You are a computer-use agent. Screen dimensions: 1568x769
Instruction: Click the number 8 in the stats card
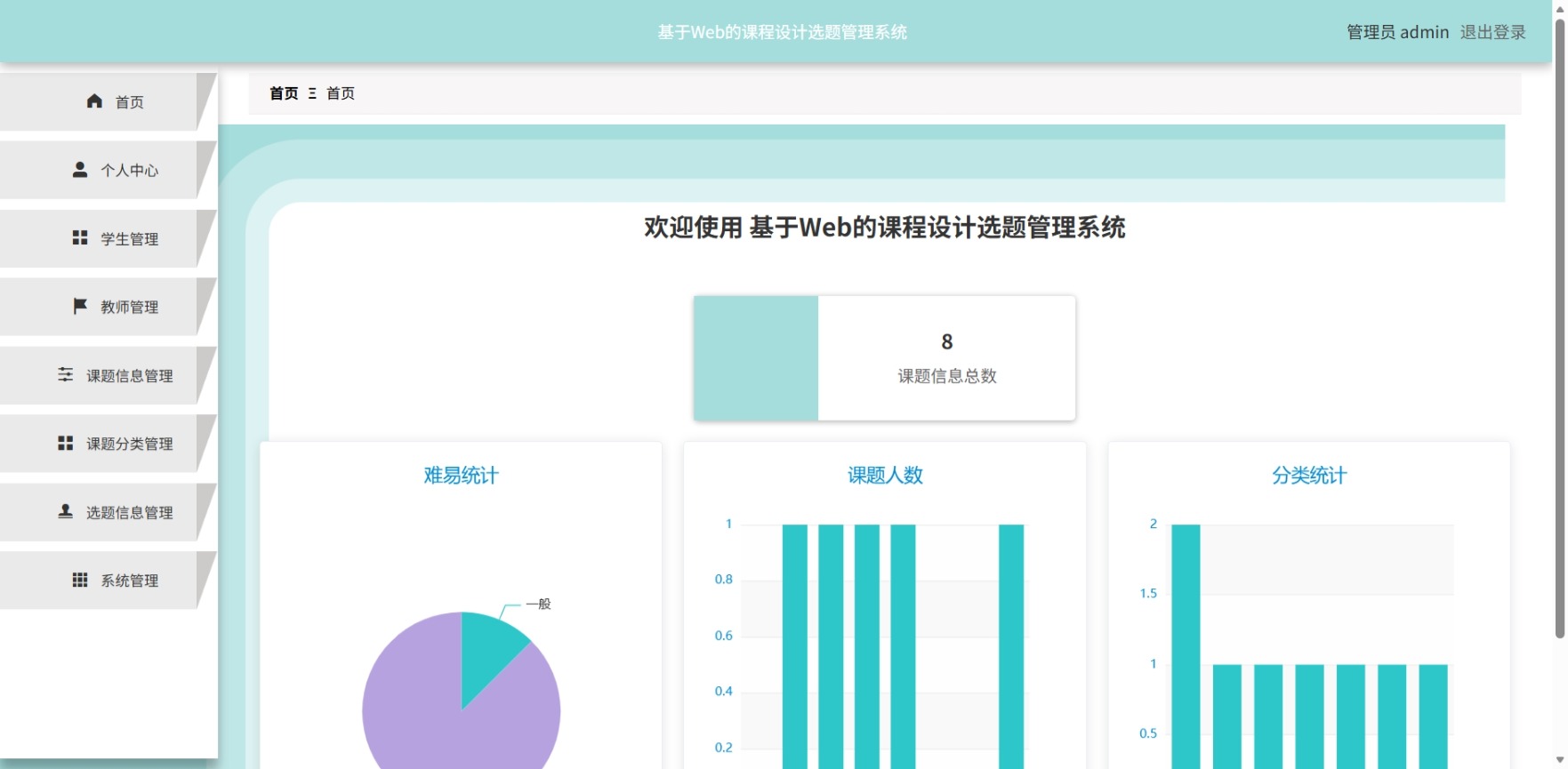pos(947,342)
